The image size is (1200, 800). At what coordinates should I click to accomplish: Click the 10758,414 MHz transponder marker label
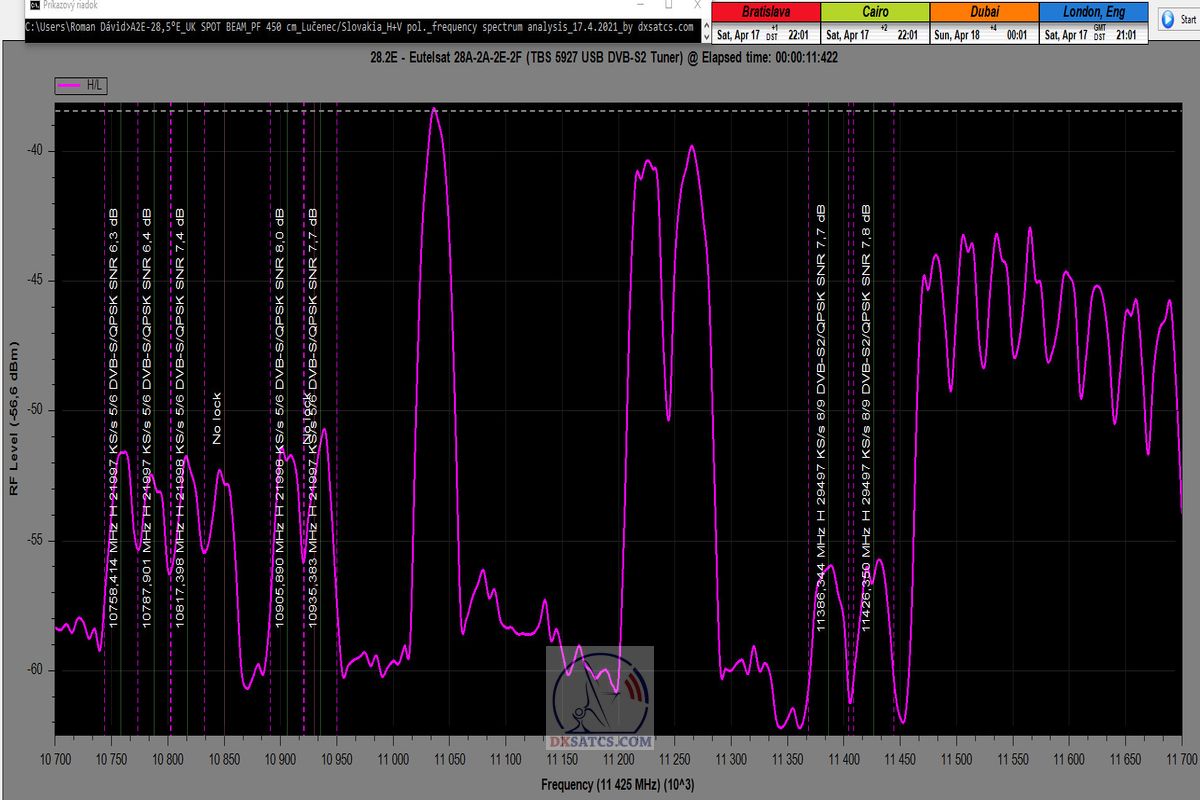click(114, 418)
